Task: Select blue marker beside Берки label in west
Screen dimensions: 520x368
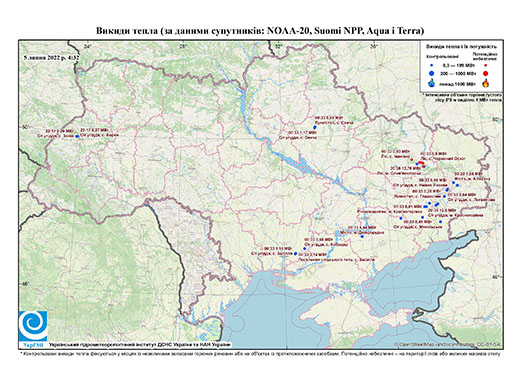Action: click(77, 136)
